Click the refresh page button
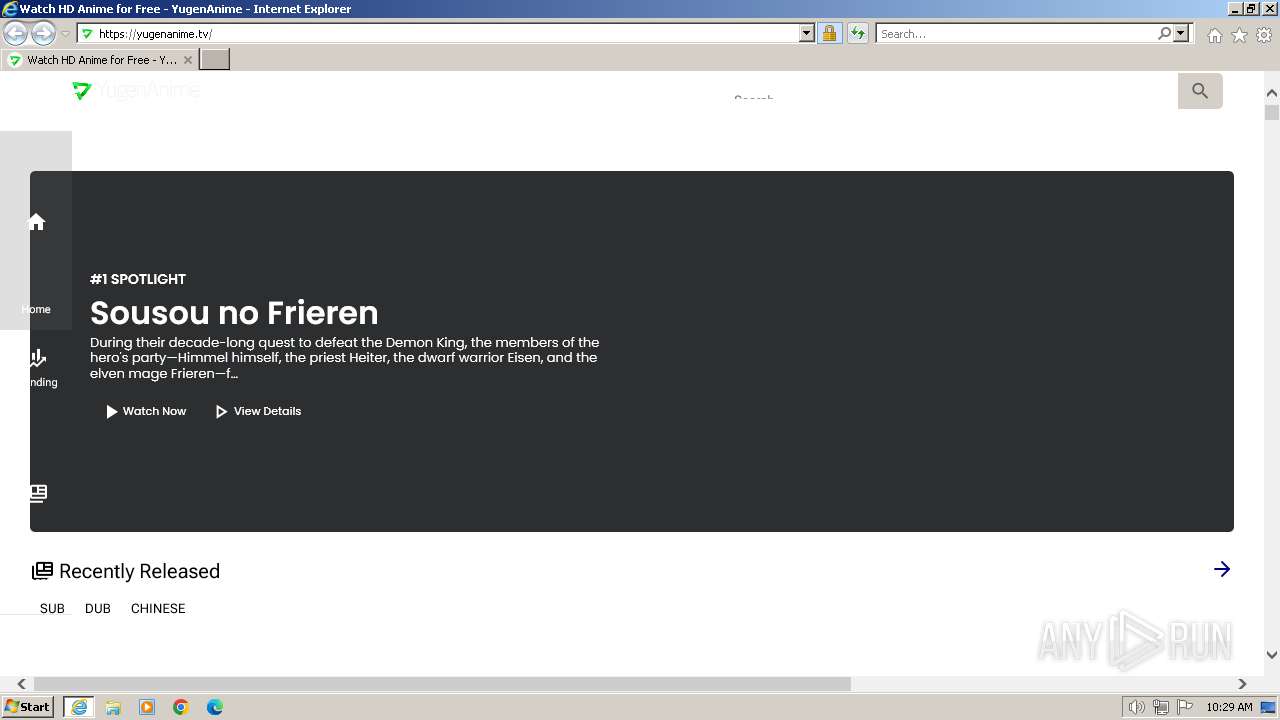This screenshot has height=720, width=1280. [x=858, y=34]
